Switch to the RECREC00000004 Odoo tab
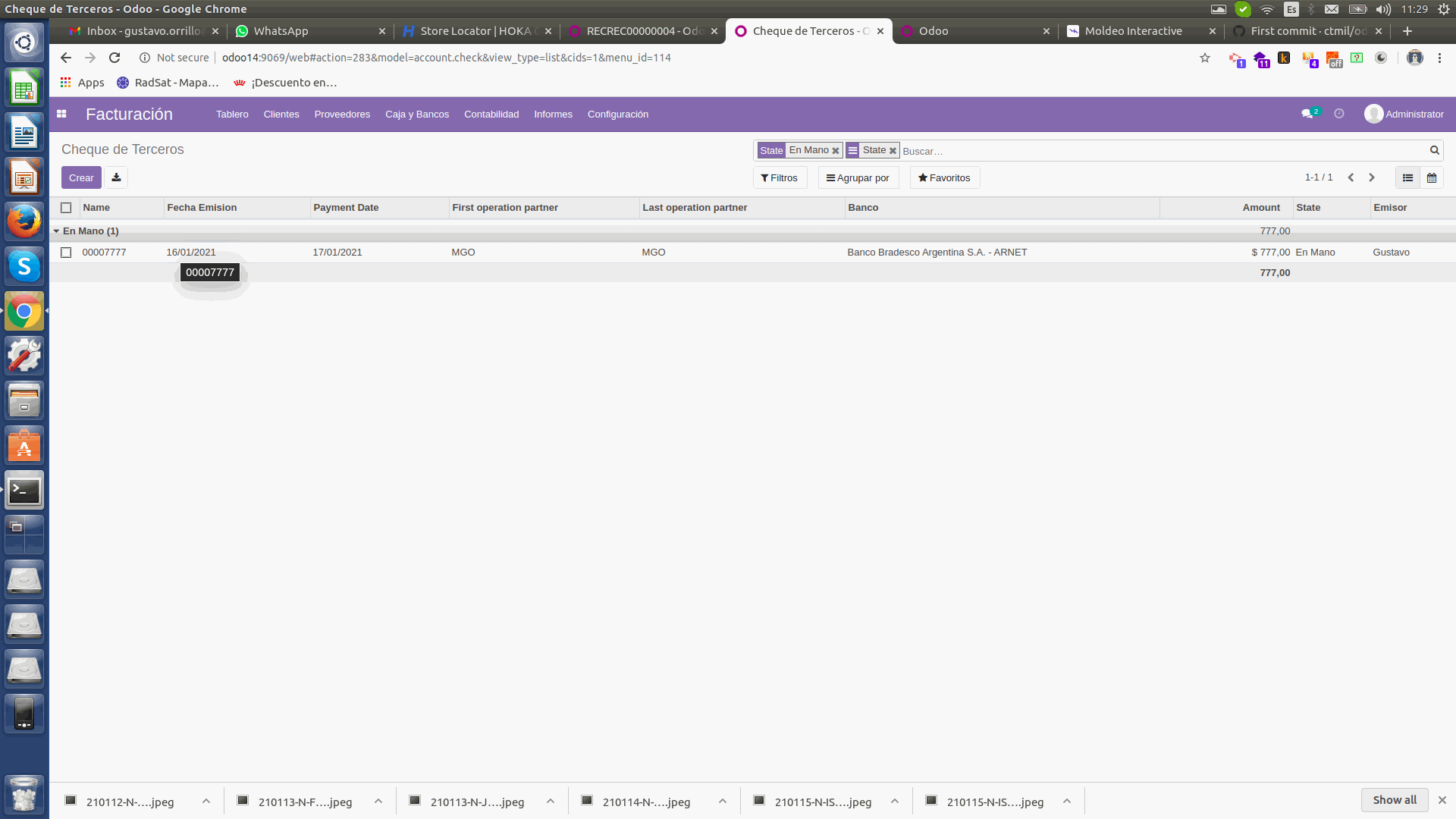The height and width of the screenshot is (819, 1456). 642,31
